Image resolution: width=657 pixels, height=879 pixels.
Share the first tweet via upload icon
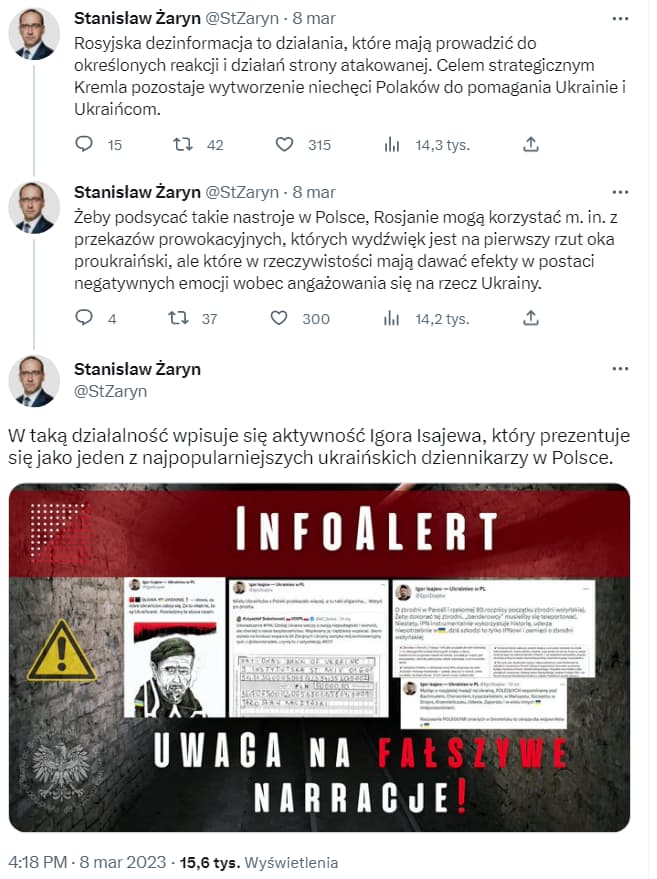(x=531, y=145)
